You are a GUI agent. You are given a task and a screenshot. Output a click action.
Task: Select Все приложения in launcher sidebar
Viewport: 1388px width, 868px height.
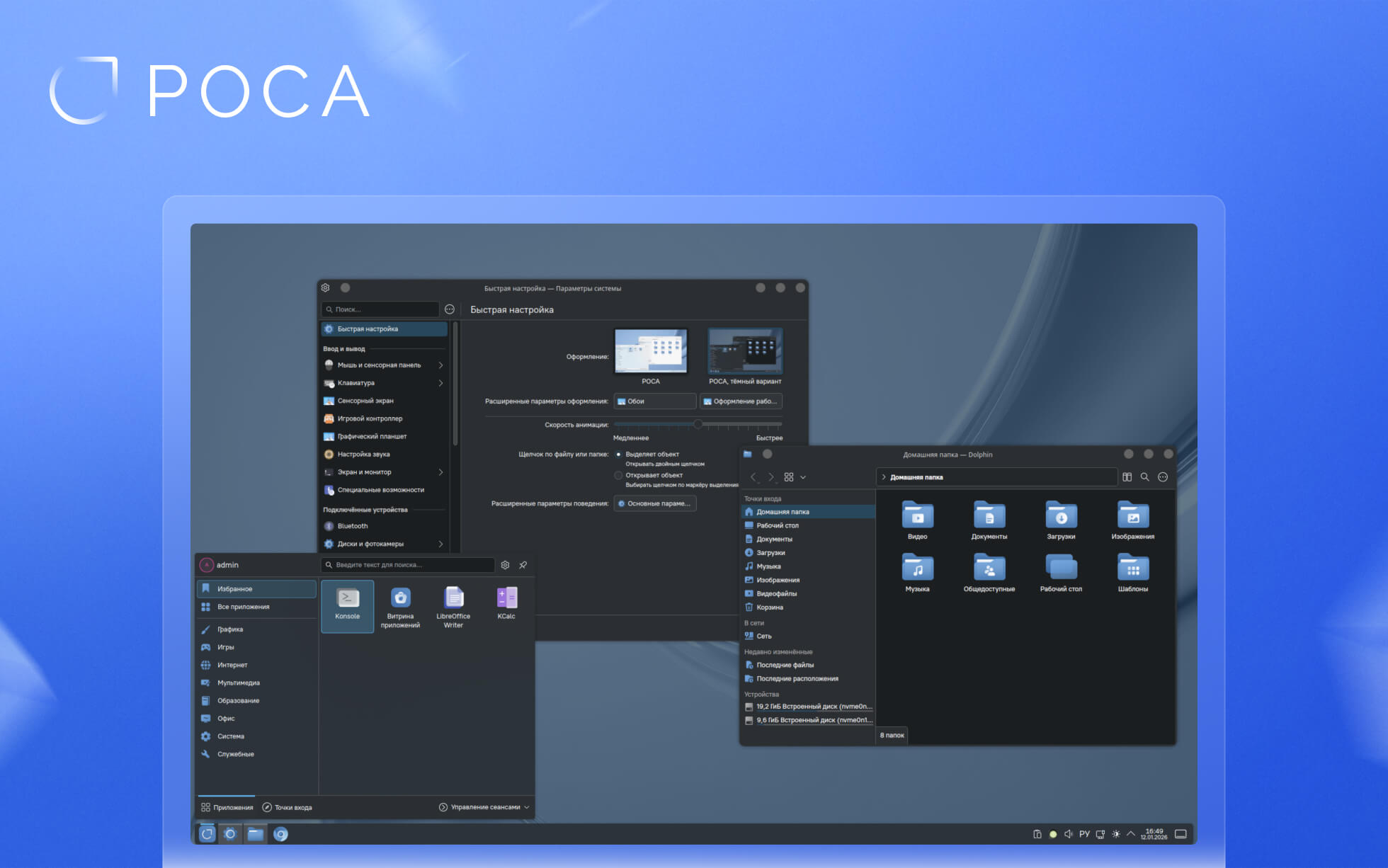pyautogui.click(x=243, y=607)
